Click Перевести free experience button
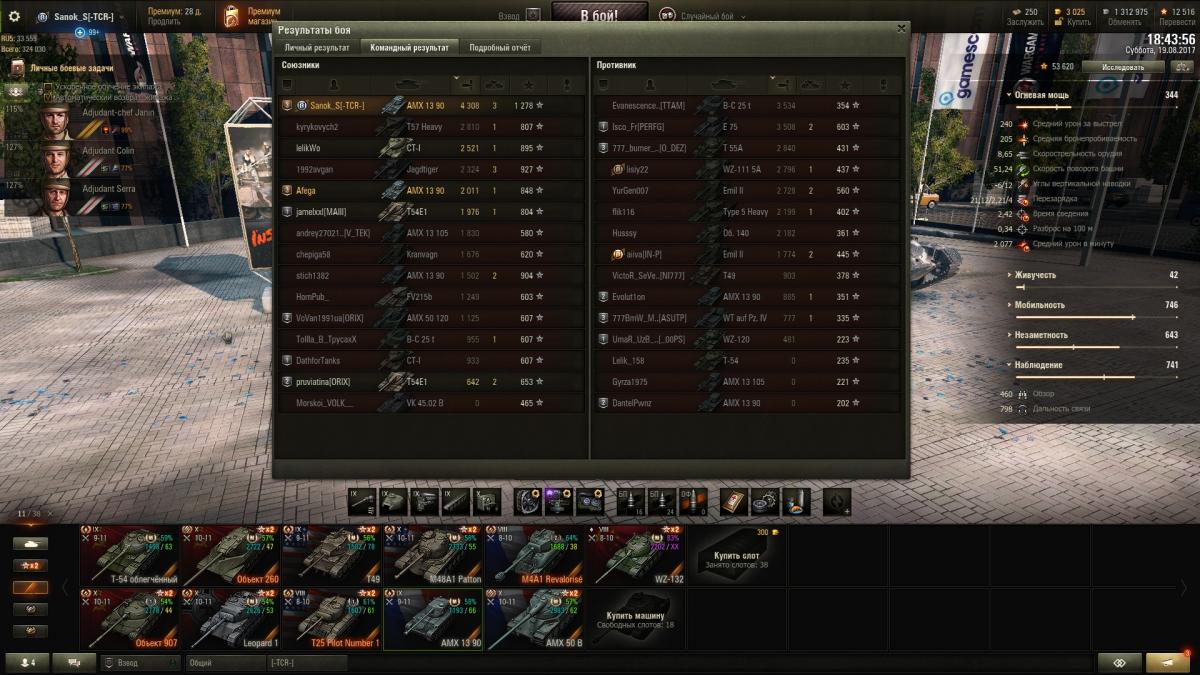Screen dimensions: 1200x675 1177,21
